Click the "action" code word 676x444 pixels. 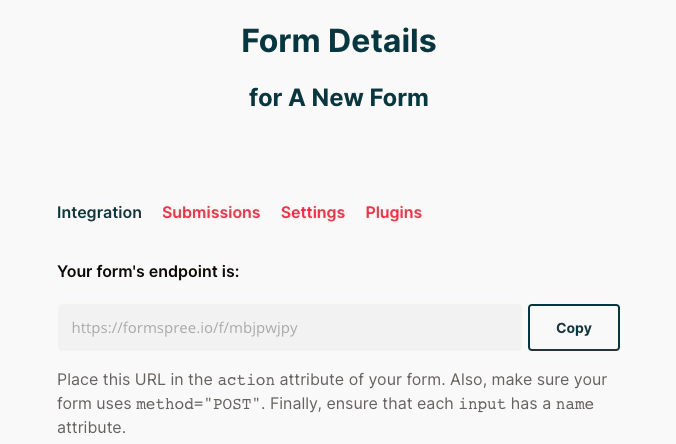(x=244, y=381)
